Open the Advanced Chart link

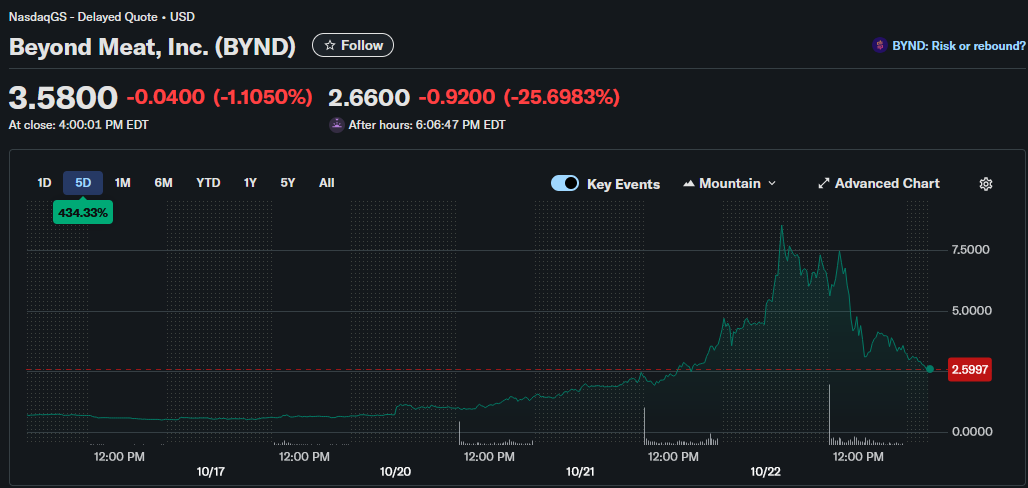[x=879, y=184]
